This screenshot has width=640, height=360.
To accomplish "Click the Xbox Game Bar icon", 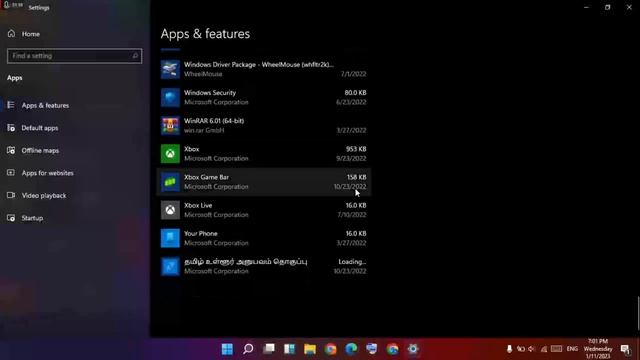I will [x=170, y=182].
